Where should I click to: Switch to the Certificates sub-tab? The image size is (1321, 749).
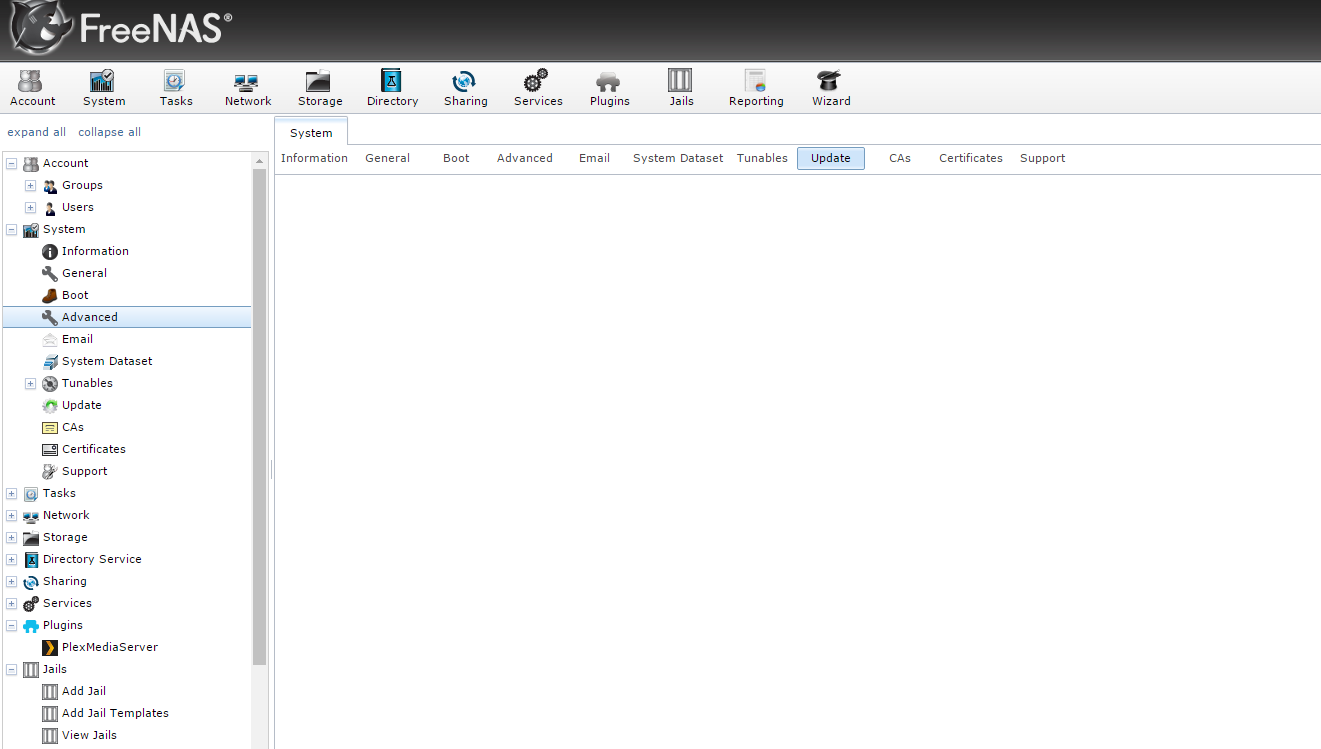point(970,158)
